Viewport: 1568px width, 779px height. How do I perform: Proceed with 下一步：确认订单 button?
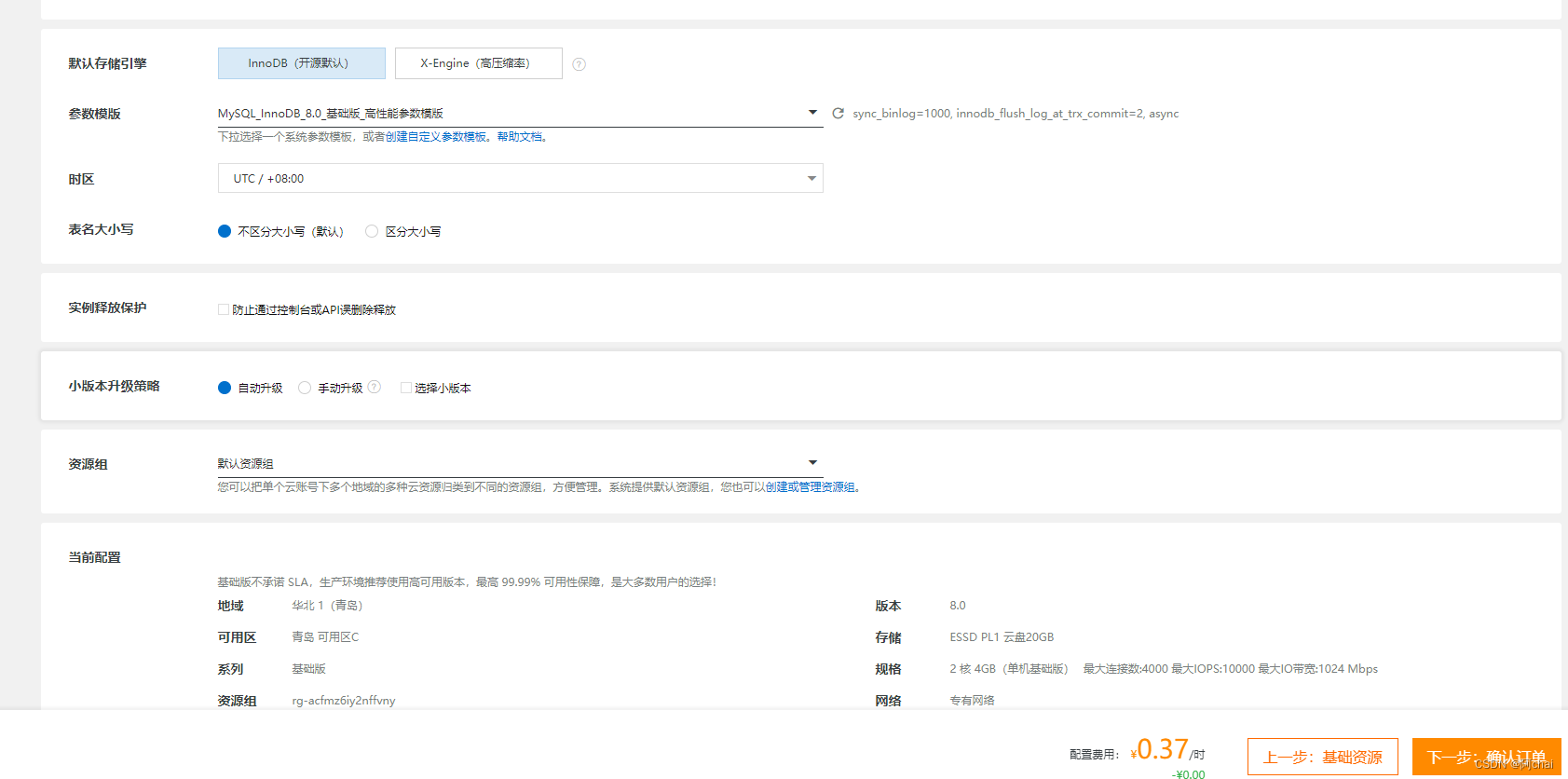(x=1486, y=757)
